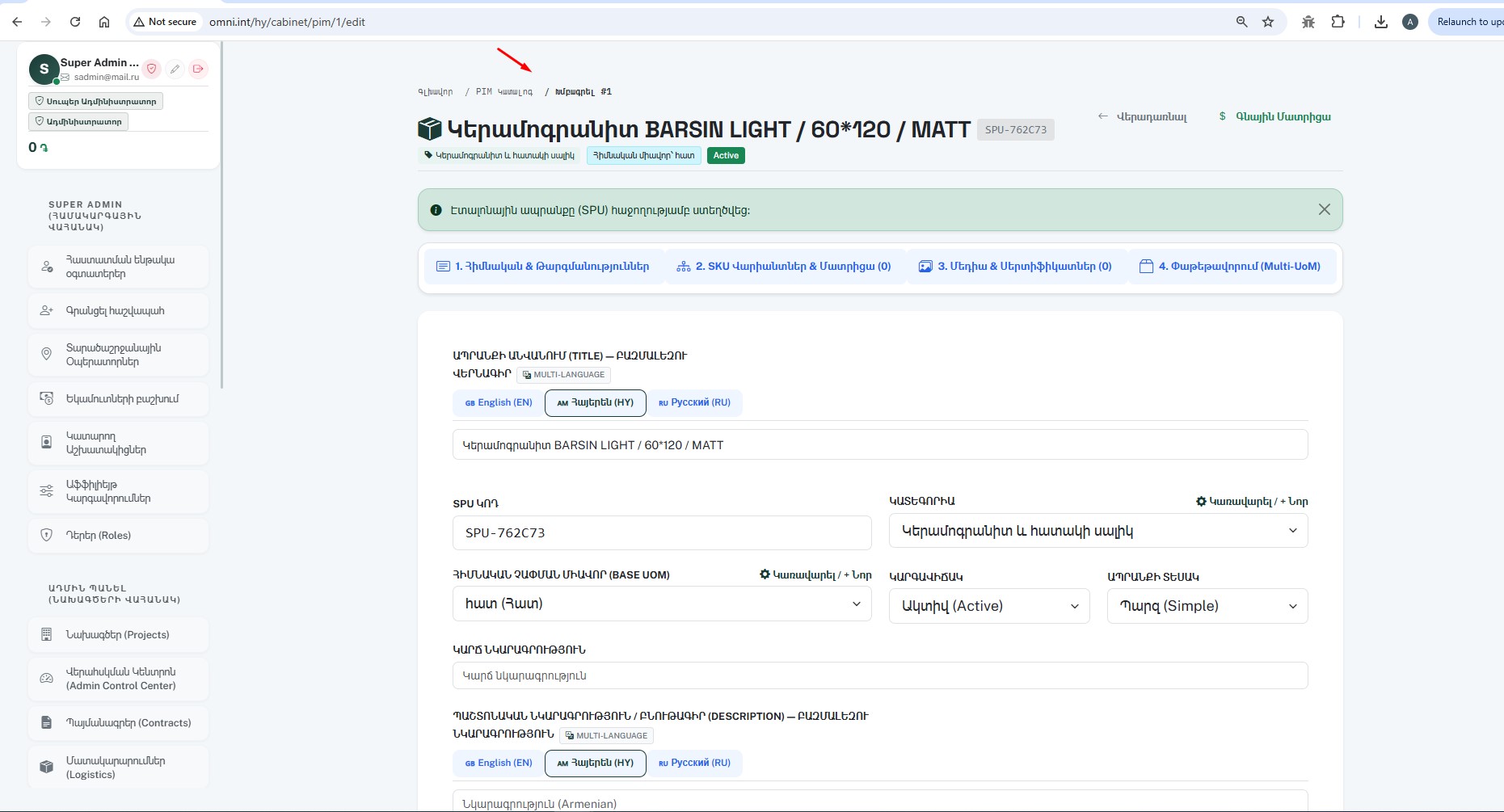Click the SPU code input field

coord(662,532)
